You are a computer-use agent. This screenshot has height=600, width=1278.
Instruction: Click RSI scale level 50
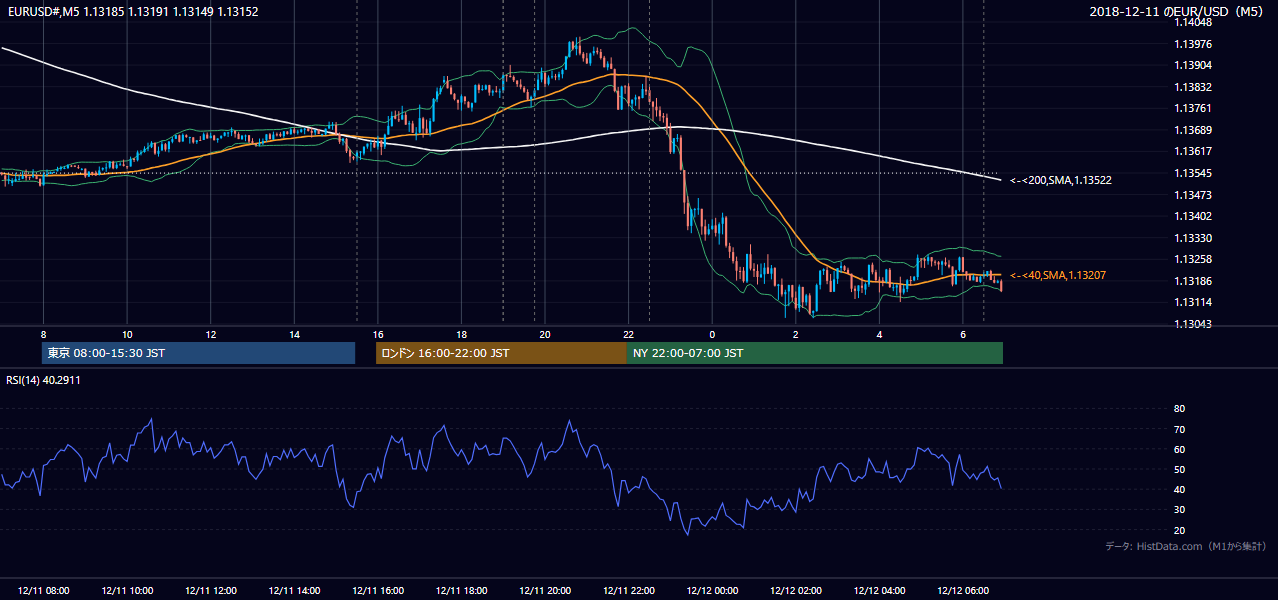click(1179, 469)
